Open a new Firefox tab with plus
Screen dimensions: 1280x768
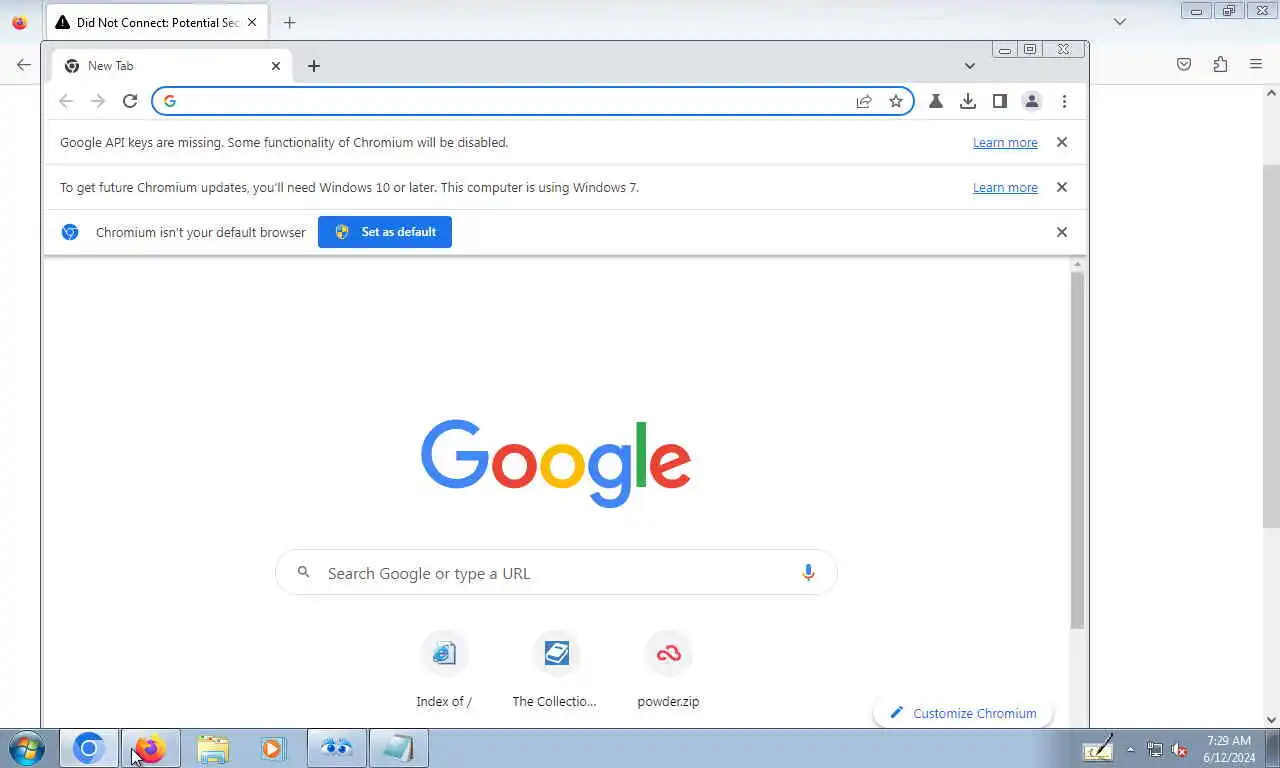coord(289,22)
